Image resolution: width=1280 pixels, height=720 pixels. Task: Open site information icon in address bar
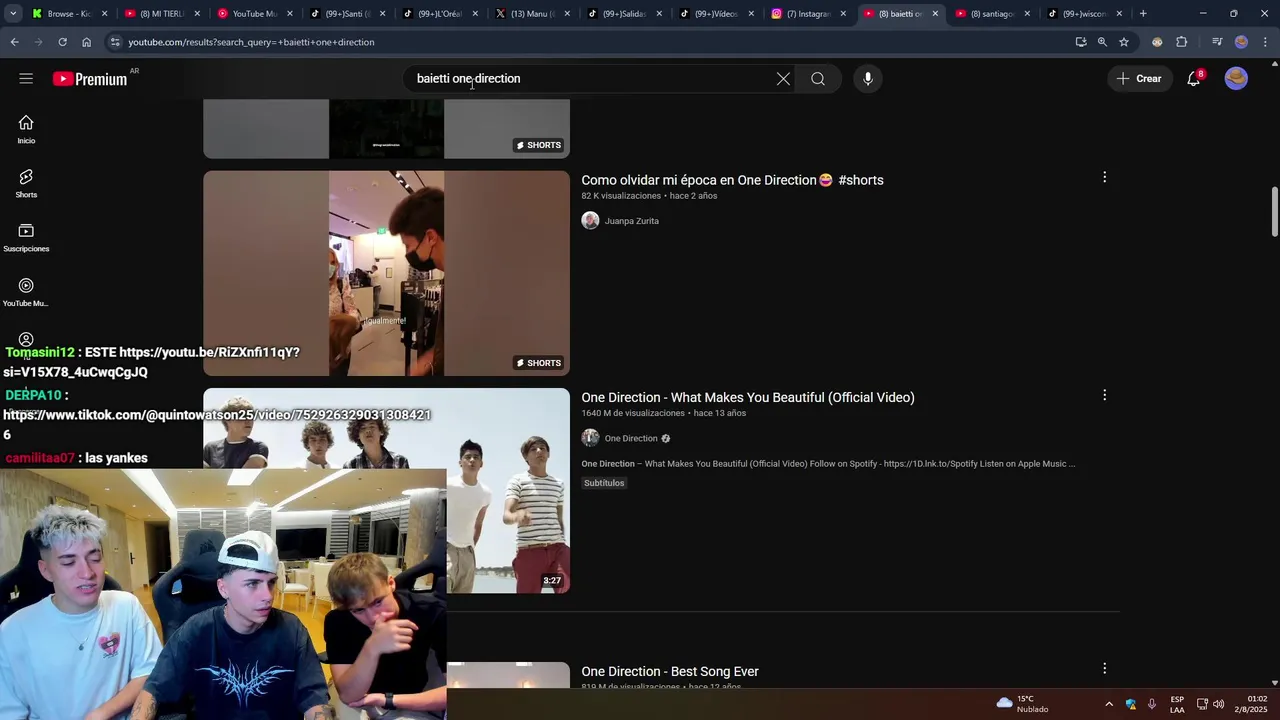tap(115, 42)
